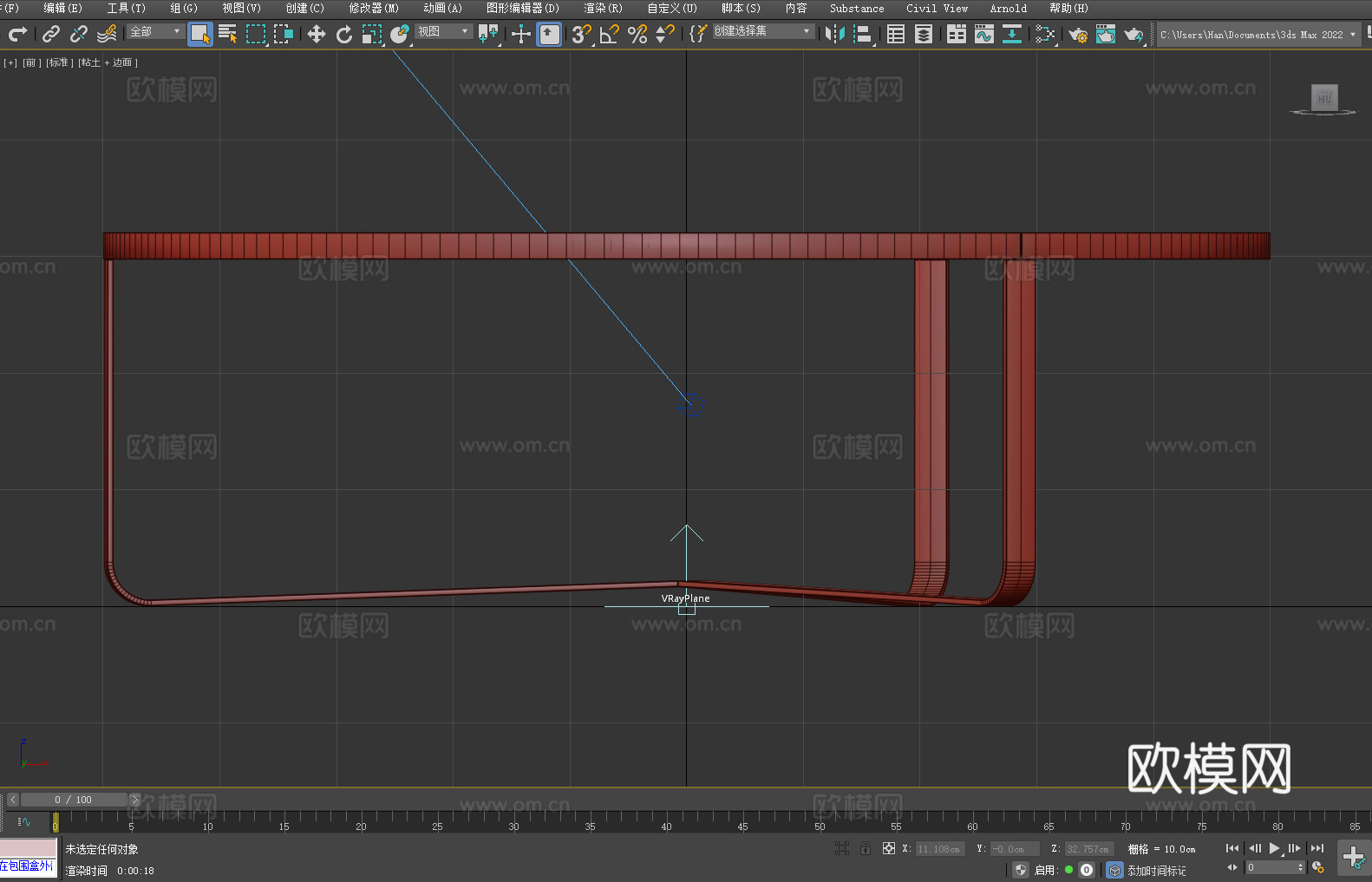Select the Move tool

317,34
